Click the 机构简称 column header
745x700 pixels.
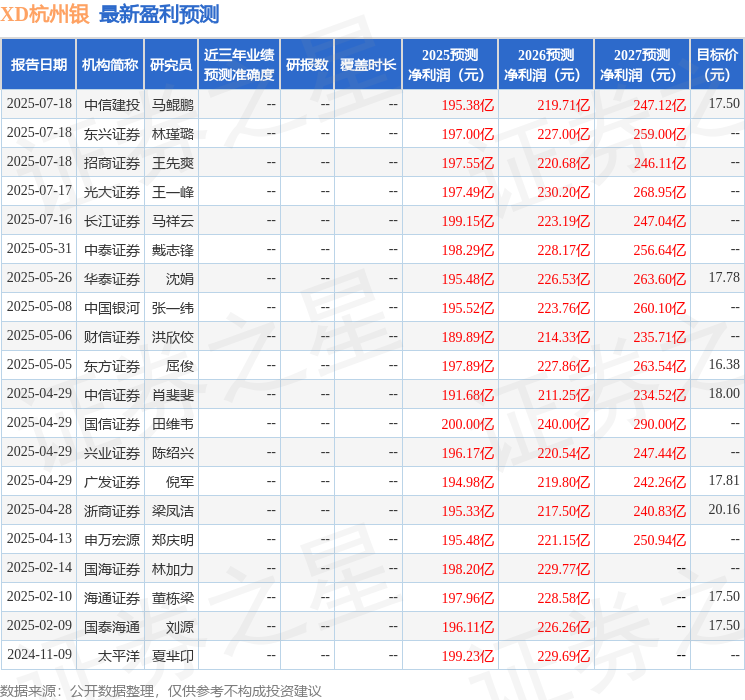(110, 65)
